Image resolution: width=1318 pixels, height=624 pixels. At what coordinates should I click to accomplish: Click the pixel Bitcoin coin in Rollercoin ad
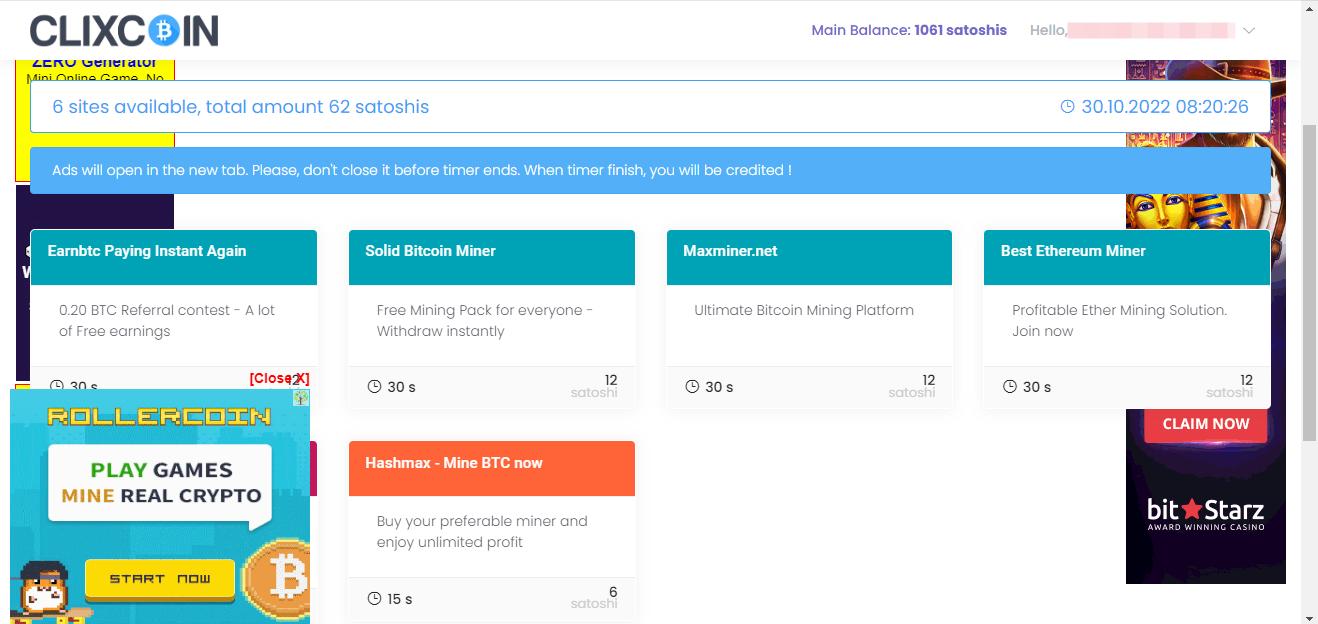pos(277,575)
